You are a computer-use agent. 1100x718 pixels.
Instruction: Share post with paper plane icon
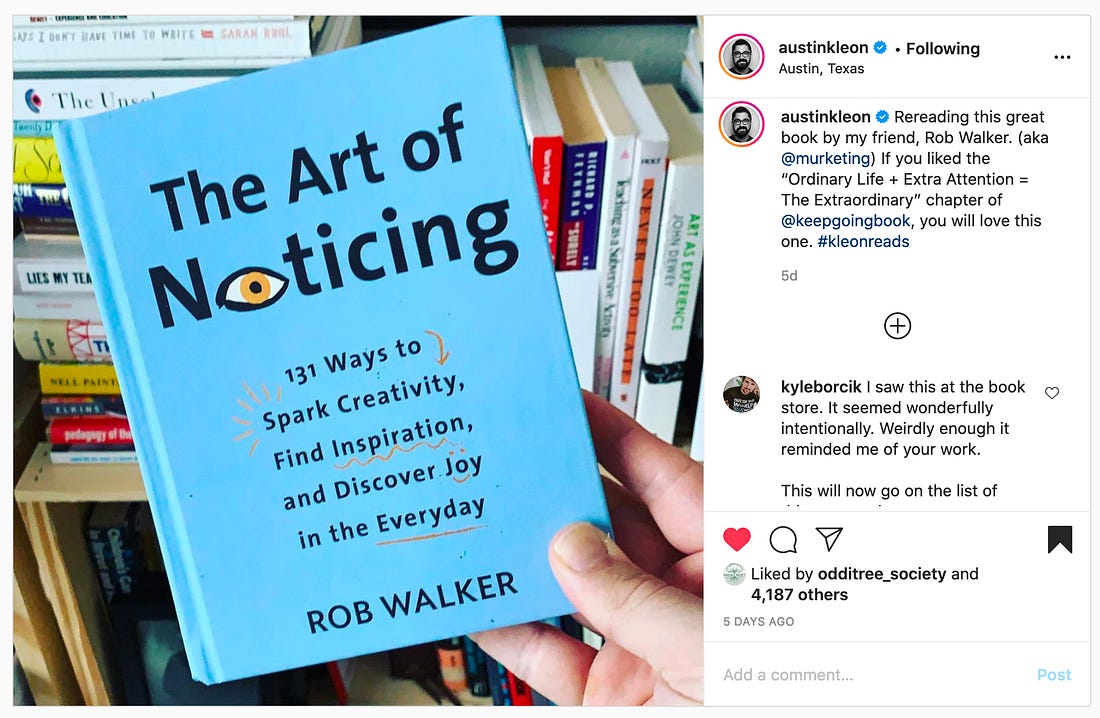(829, 538)
